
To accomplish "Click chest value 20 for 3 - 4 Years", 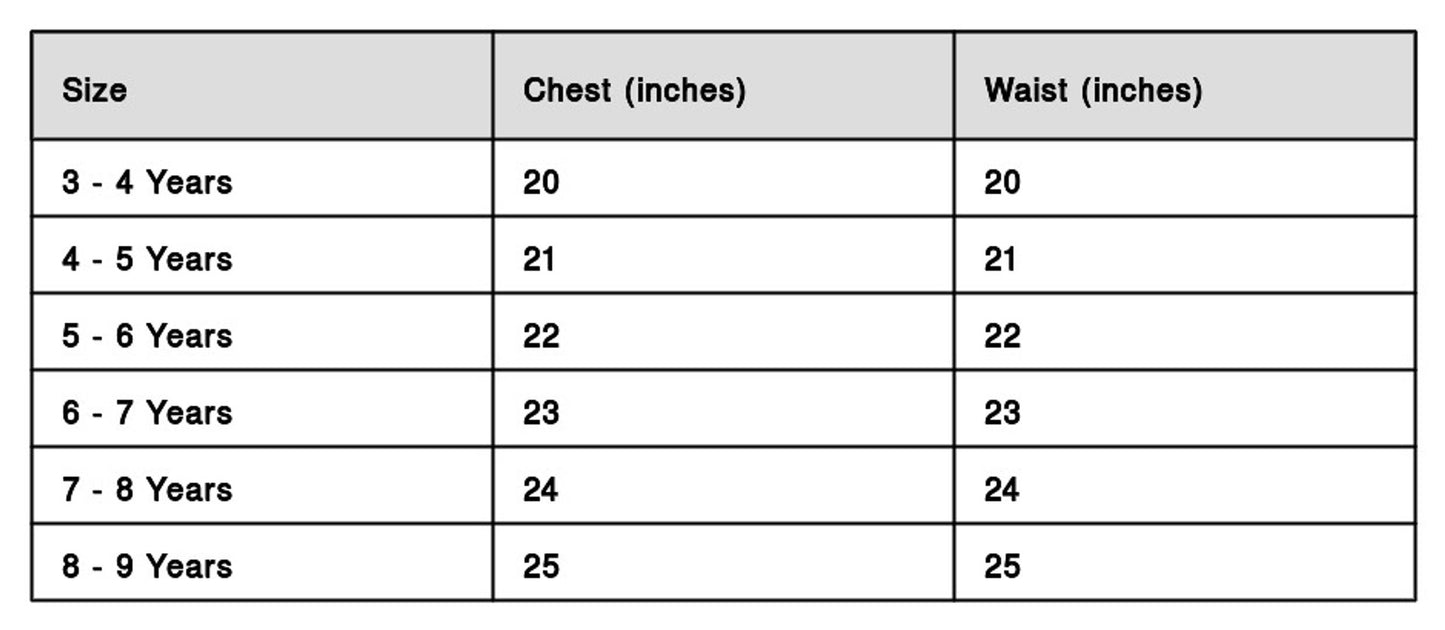I will click(x=541, y=182).
